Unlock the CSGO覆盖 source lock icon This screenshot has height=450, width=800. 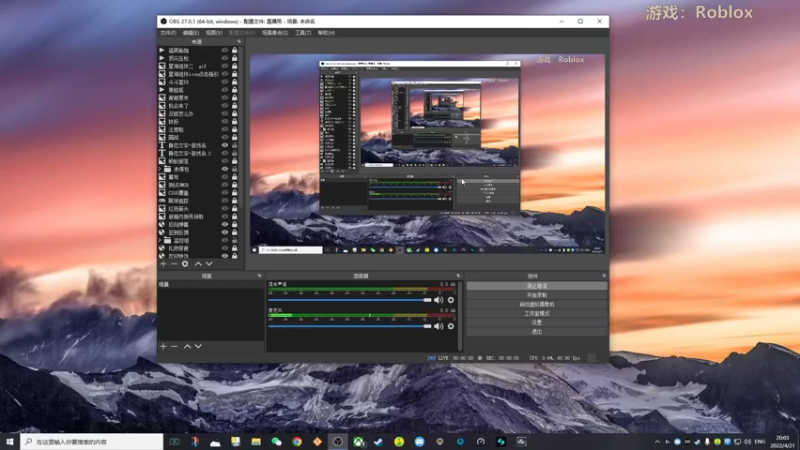(235, 193)
